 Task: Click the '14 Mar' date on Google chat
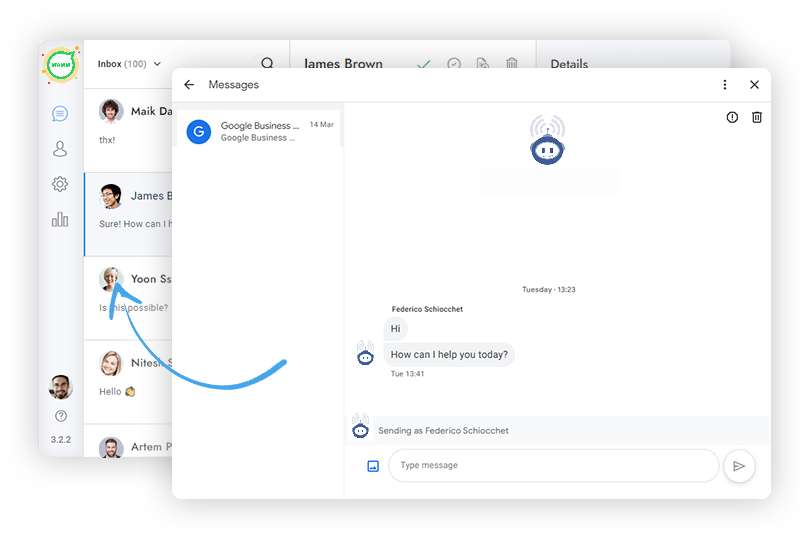(x=321, y=124)
